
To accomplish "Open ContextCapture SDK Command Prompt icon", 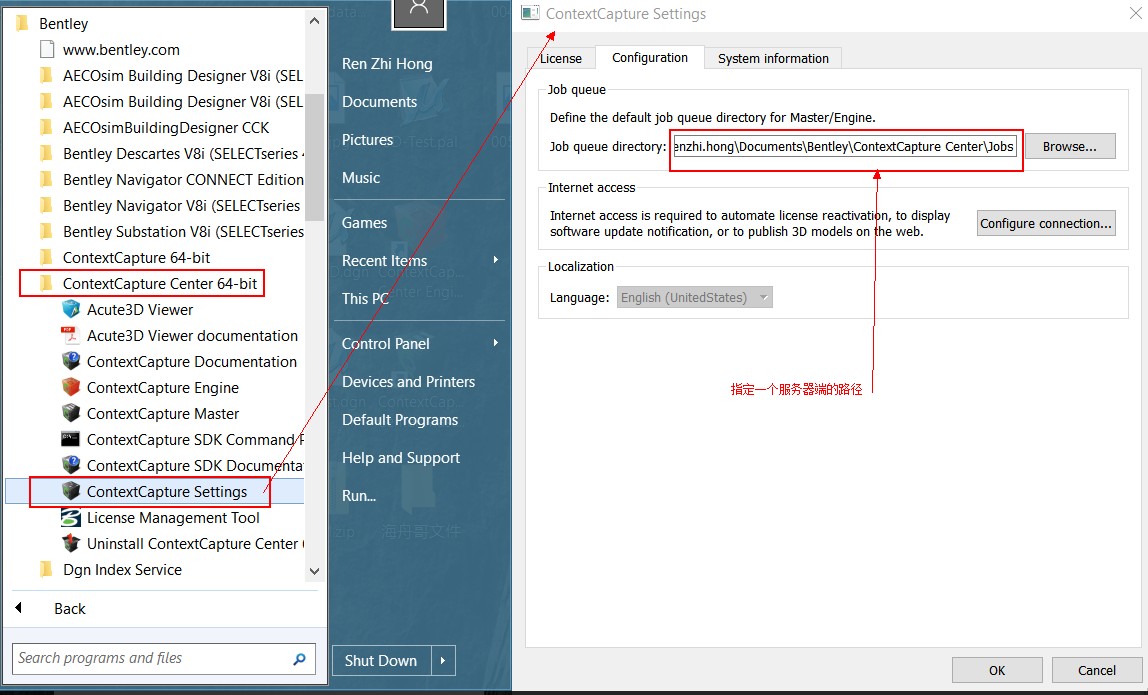I will [70, 439].
